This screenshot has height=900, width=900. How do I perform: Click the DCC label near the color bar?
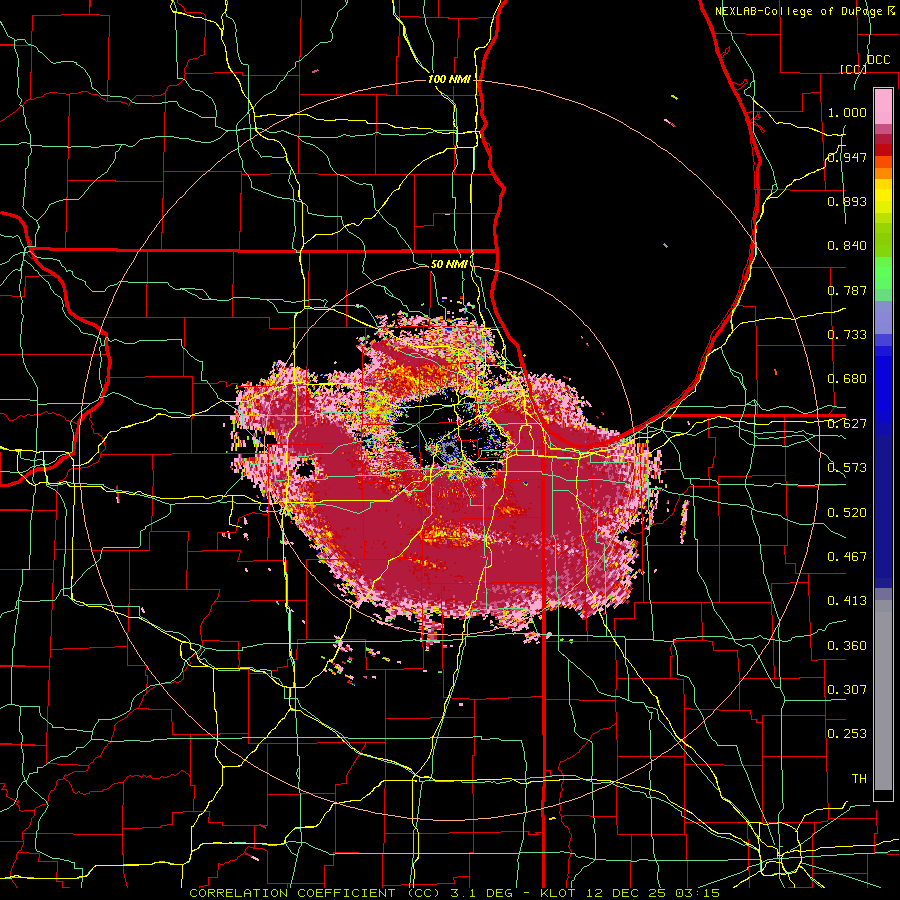click(878, 60)
